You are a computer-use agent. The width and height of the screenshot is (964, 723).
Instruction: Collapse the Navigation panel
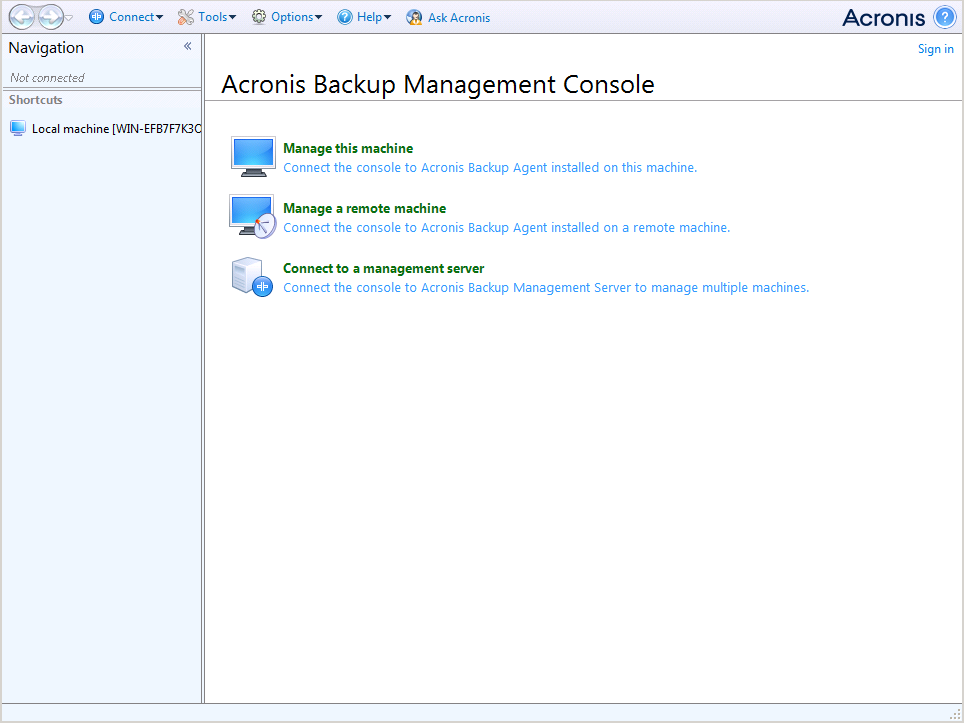187,46
